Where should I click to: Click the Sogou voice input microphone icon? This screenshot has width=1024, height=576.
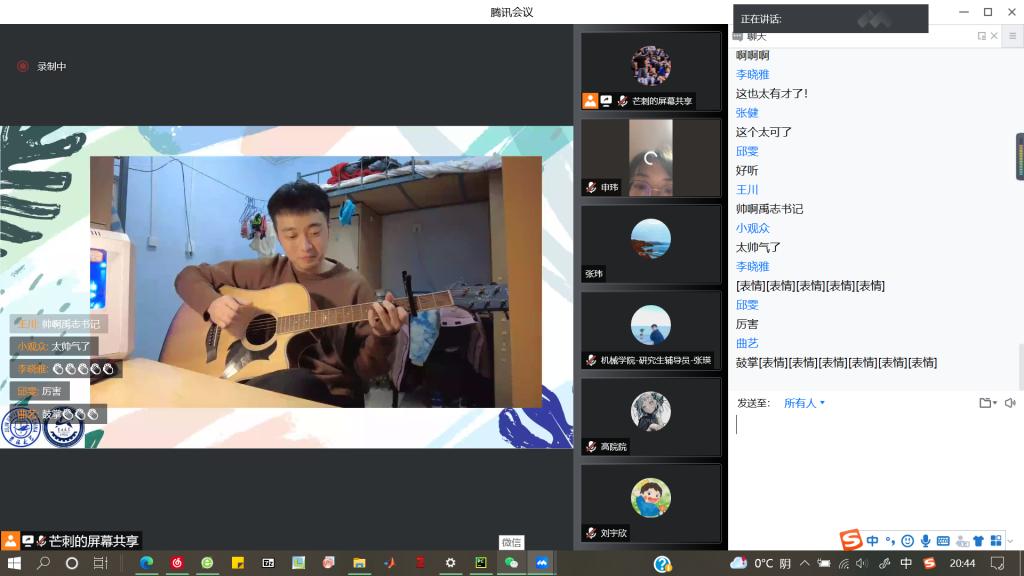tap(925, 541)
